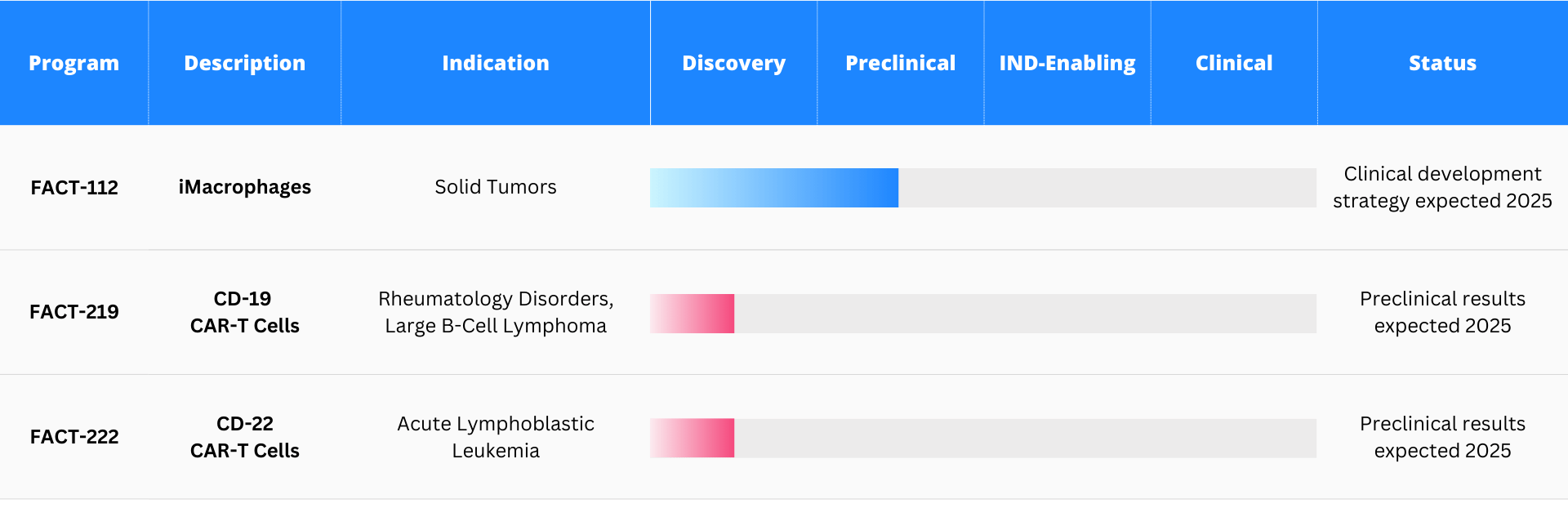Click the Description column header
The width and height of the screenshot is (1568, 508).
pyautogui.click(x=244, y=63)
